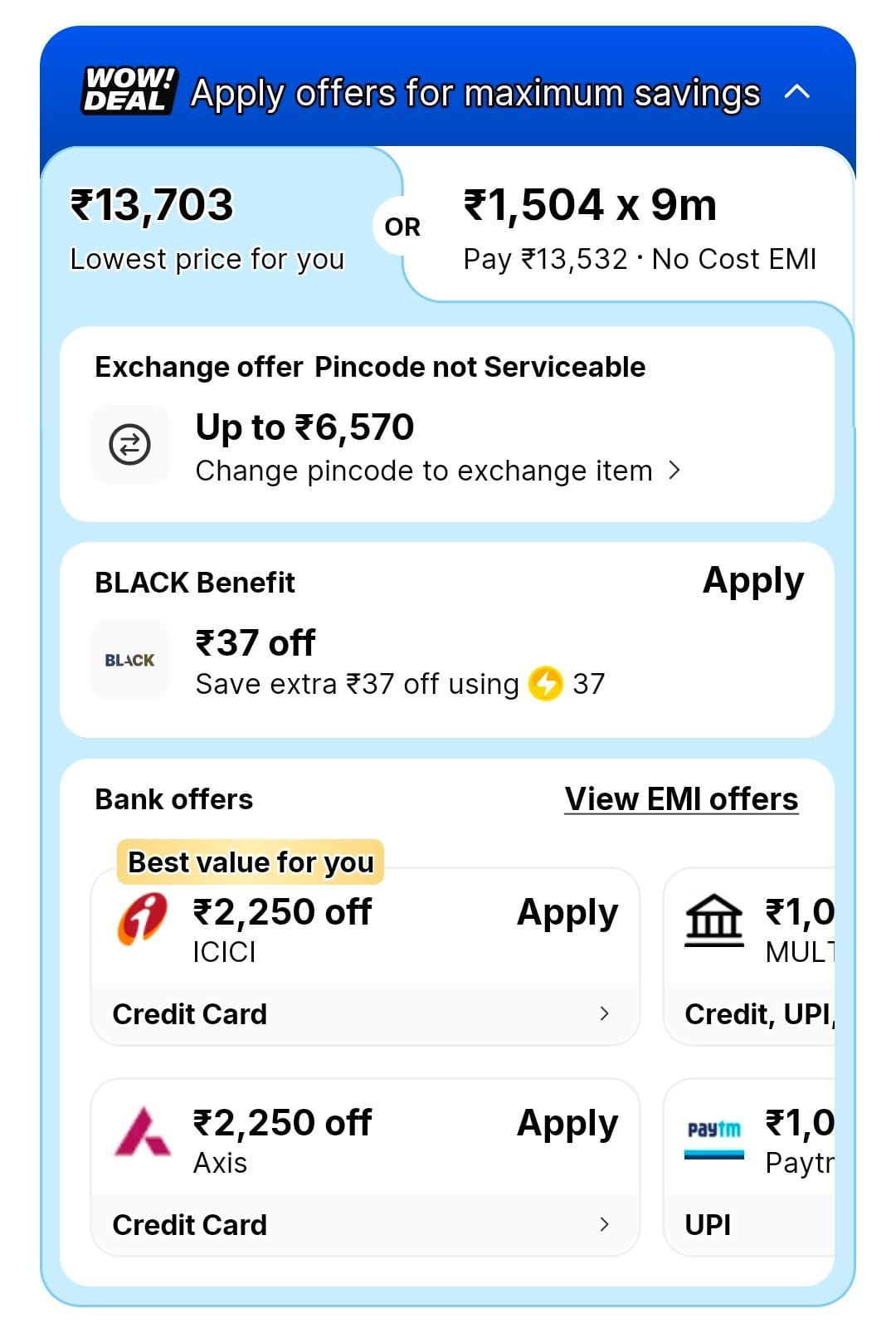Open the View EMI offers link
This screenshot has height=1323, width=896.
click(x=681, y=799)
